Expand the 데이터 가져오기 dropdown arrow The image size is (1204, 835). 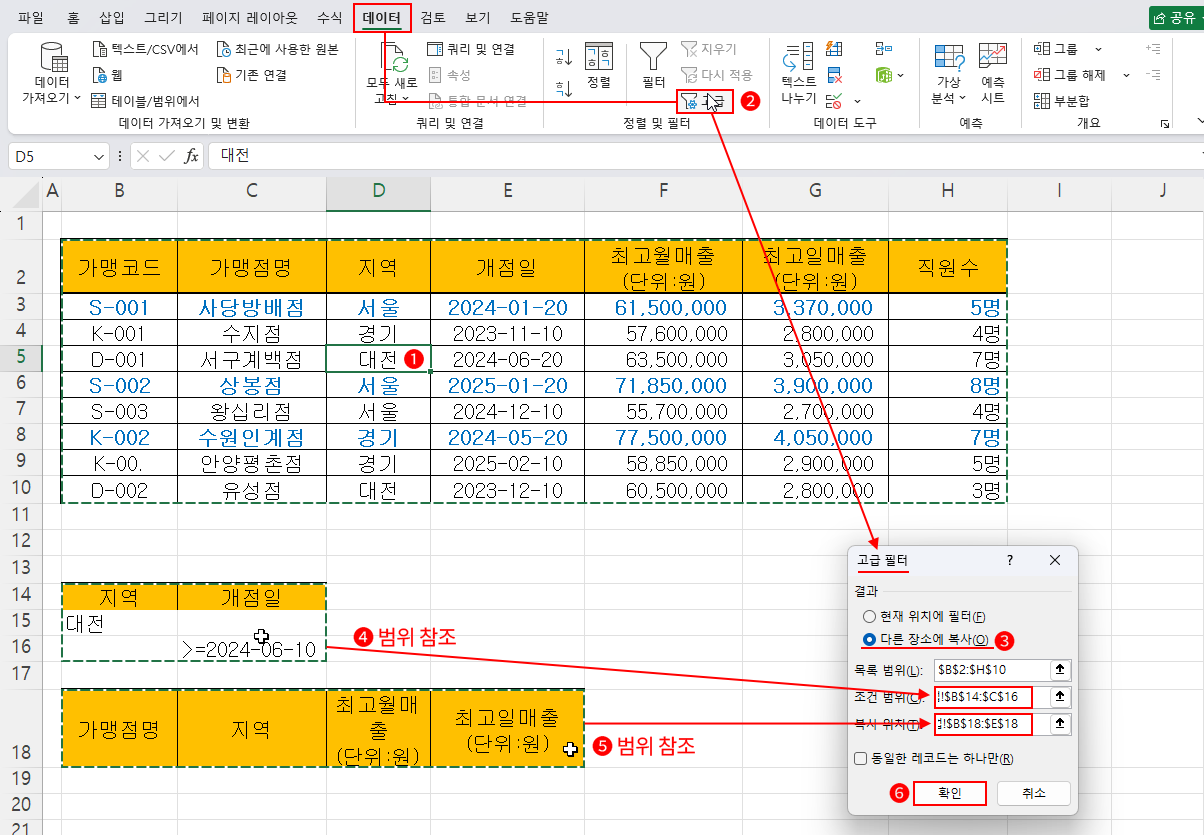(78, 98)
